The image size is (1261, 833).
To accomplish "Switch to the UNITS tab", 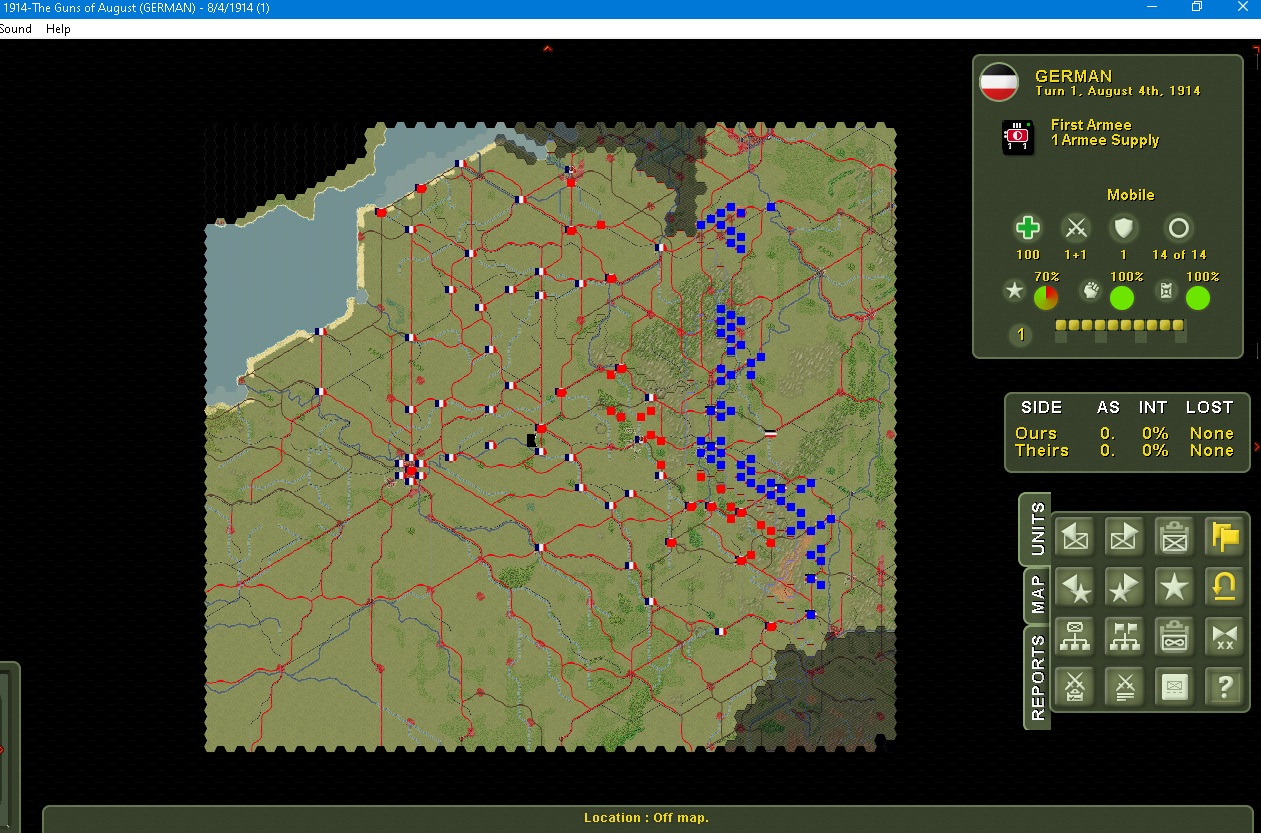I will 1037,528.
